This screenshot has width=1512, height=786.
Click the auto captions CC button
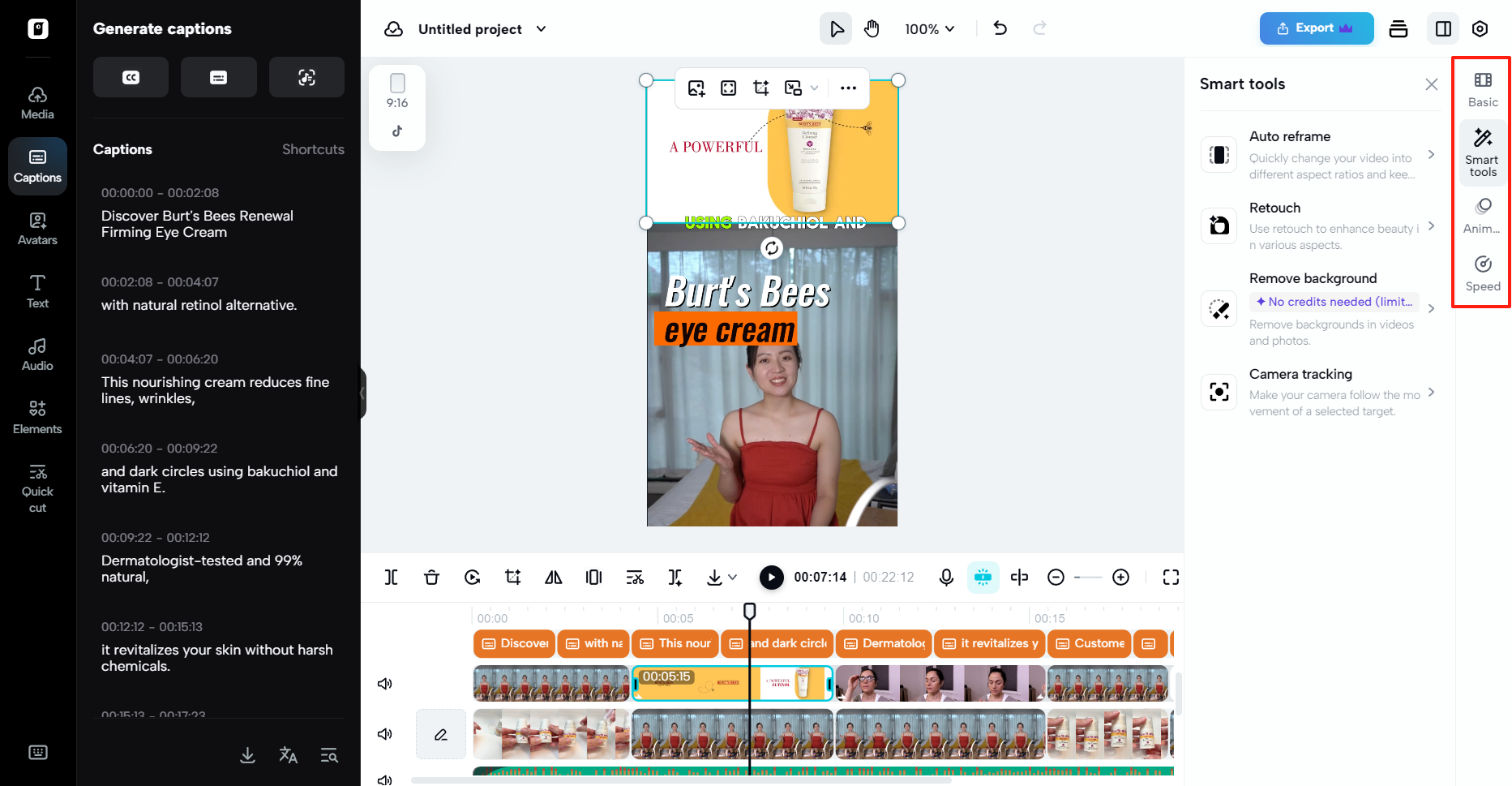click(131, 77)
